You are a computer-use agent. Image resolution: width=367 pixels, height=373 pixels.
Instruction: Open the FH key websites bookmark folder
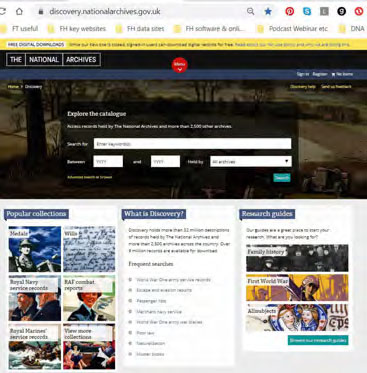pyautogui.click(x=77, y=29)
